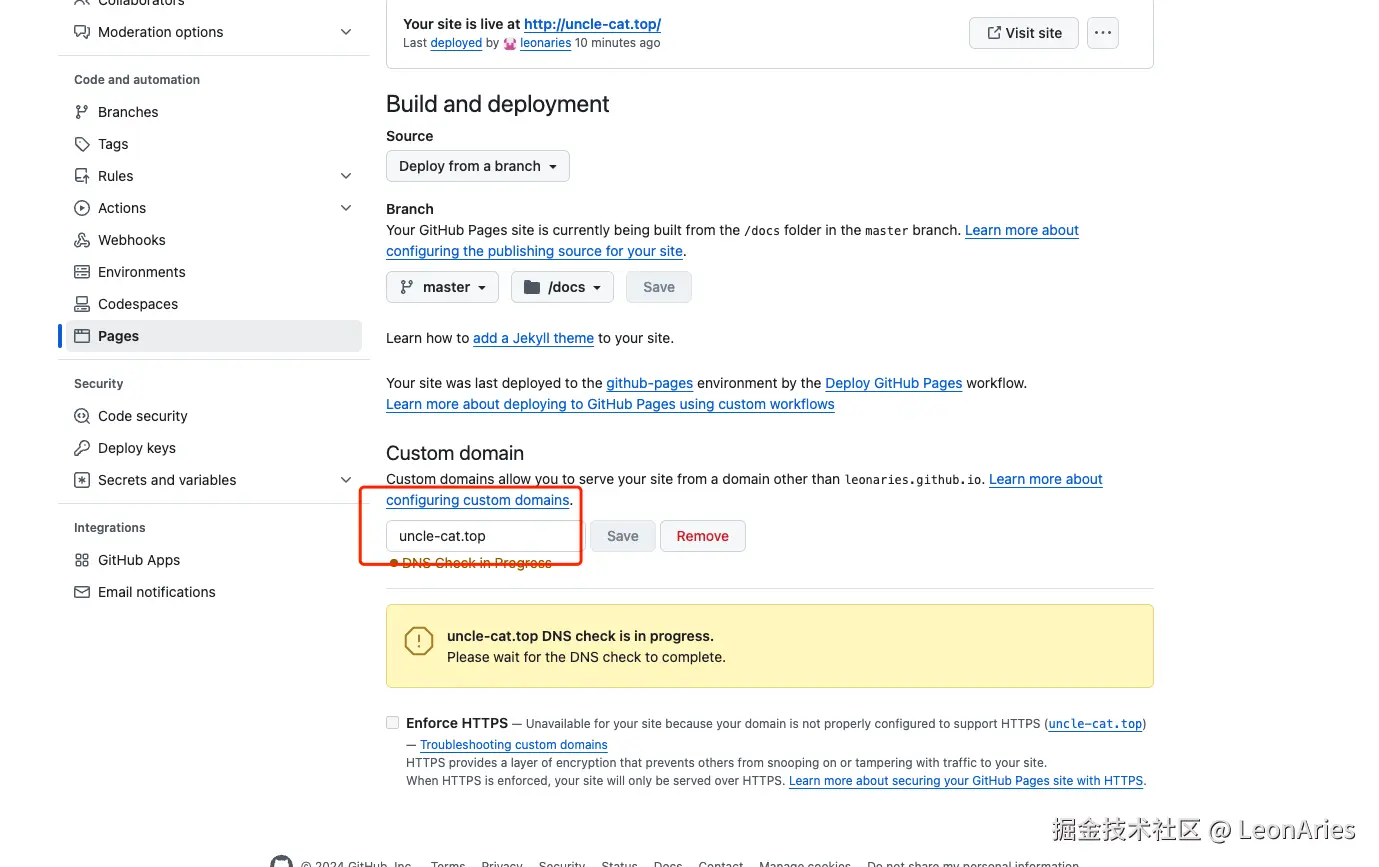The image size is (1379, 867).
Task: Click the Webhooks icon
Action: click(82, 240)
